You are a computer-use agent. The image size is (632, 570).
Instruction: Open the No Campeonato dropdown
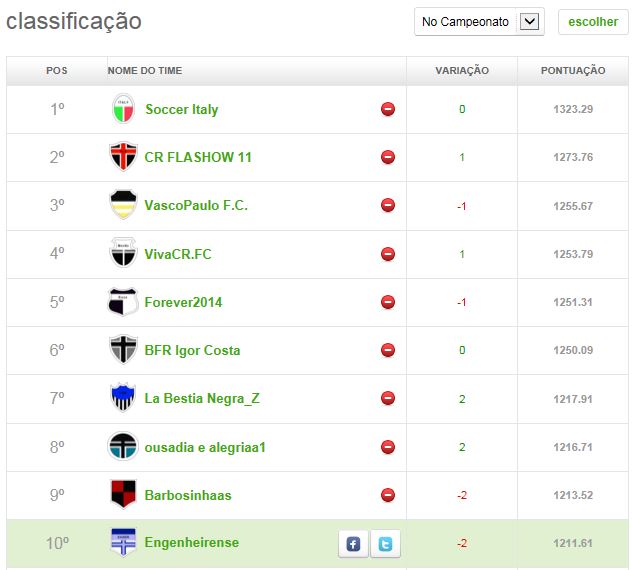tap(479, 21)
